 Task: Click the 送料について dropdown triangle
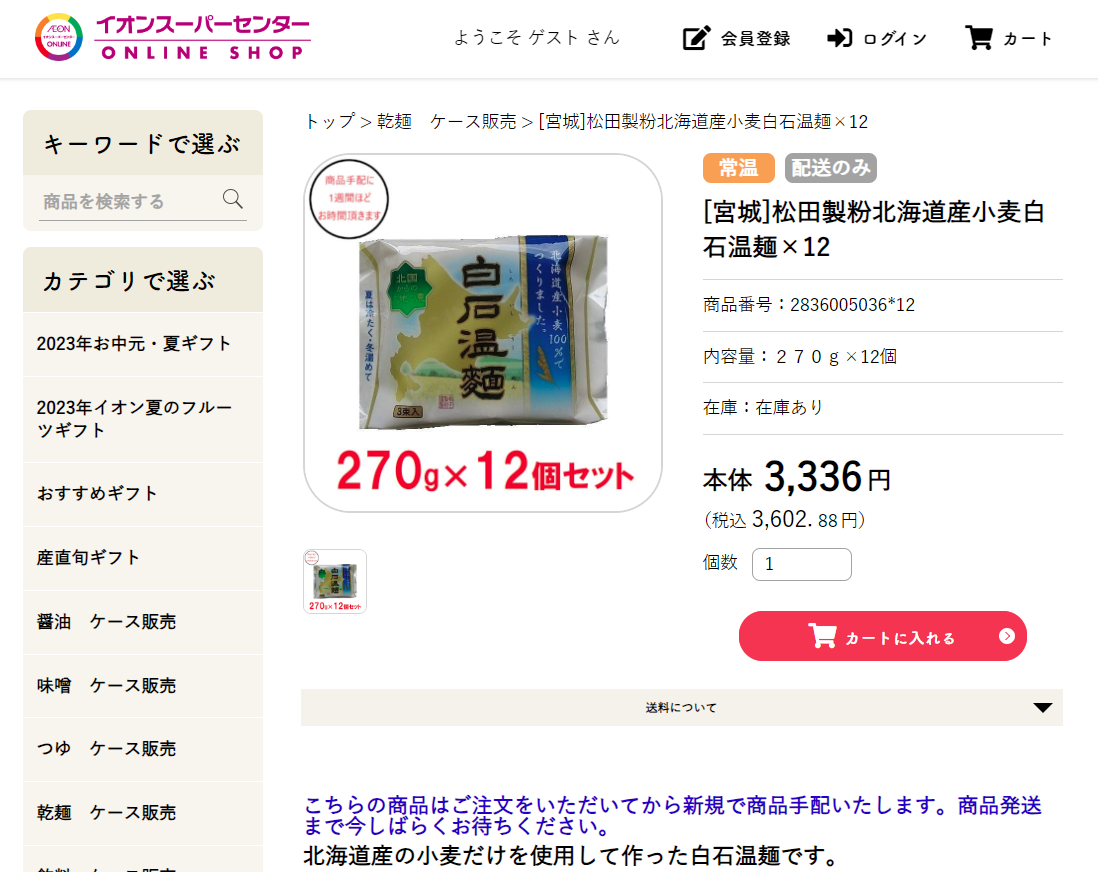pyautogui.click(x=1043, y=707)
